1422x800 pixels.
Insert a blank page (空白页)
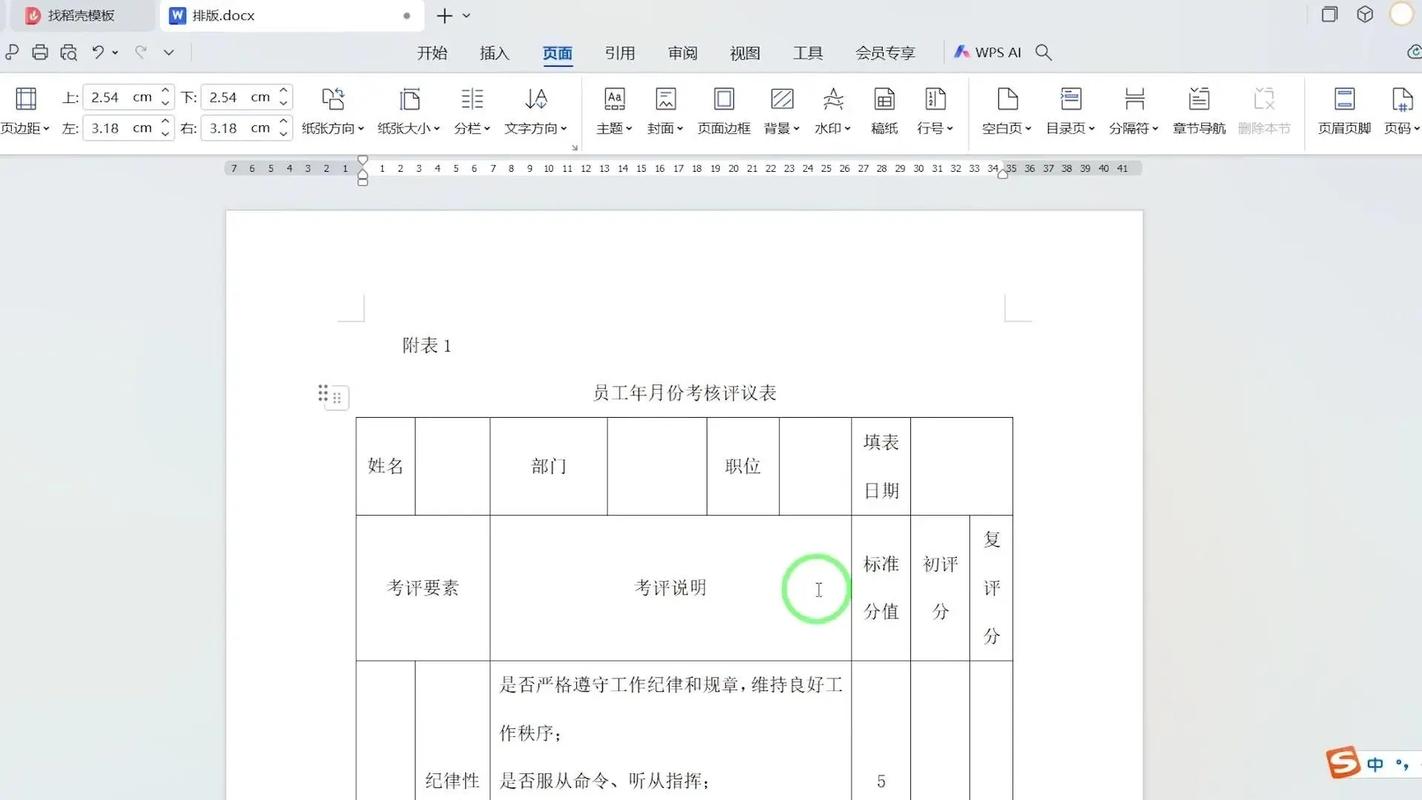(1007, 110)
